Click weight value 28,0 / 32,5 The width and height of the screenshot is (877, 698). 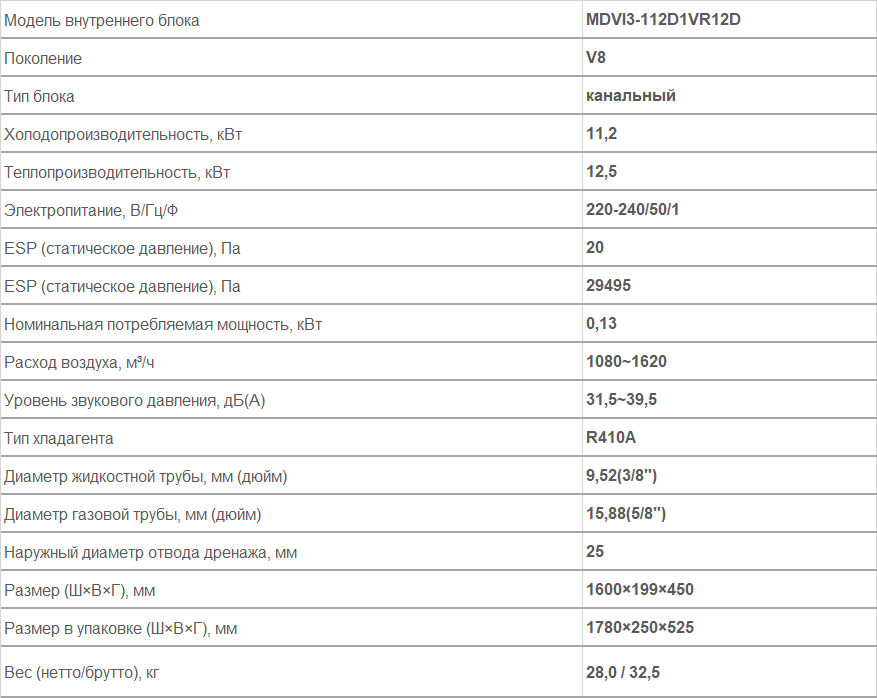(x=623, y=672)
